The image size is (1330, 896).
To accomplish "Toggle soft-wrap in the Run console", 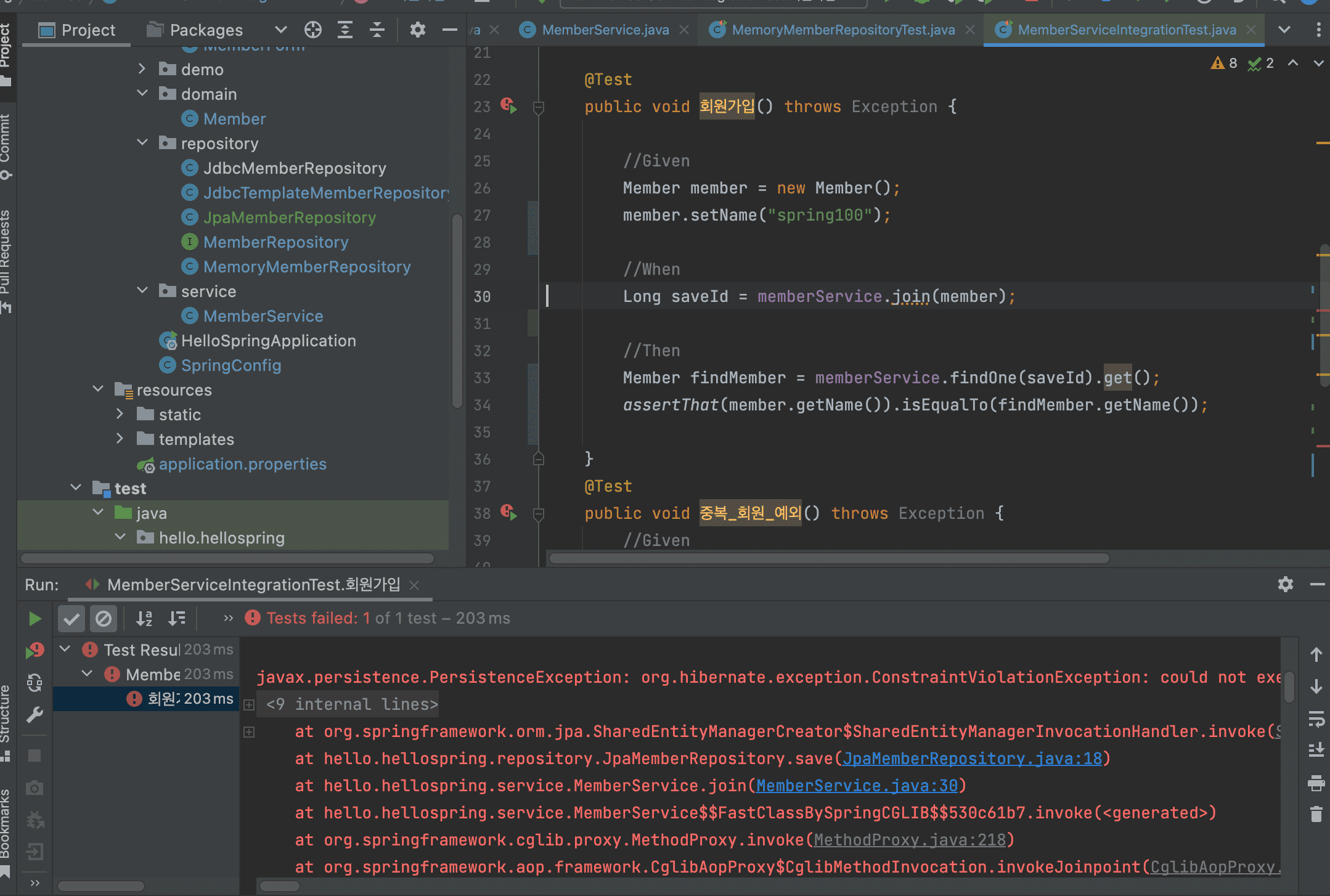I will point(1316,719).
